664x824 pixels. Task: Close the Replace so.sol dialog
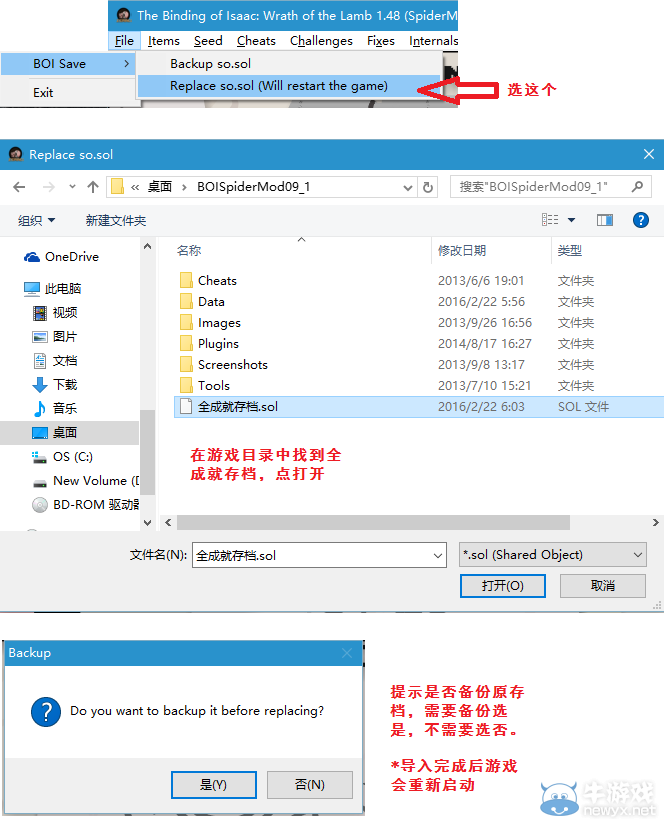649,154
